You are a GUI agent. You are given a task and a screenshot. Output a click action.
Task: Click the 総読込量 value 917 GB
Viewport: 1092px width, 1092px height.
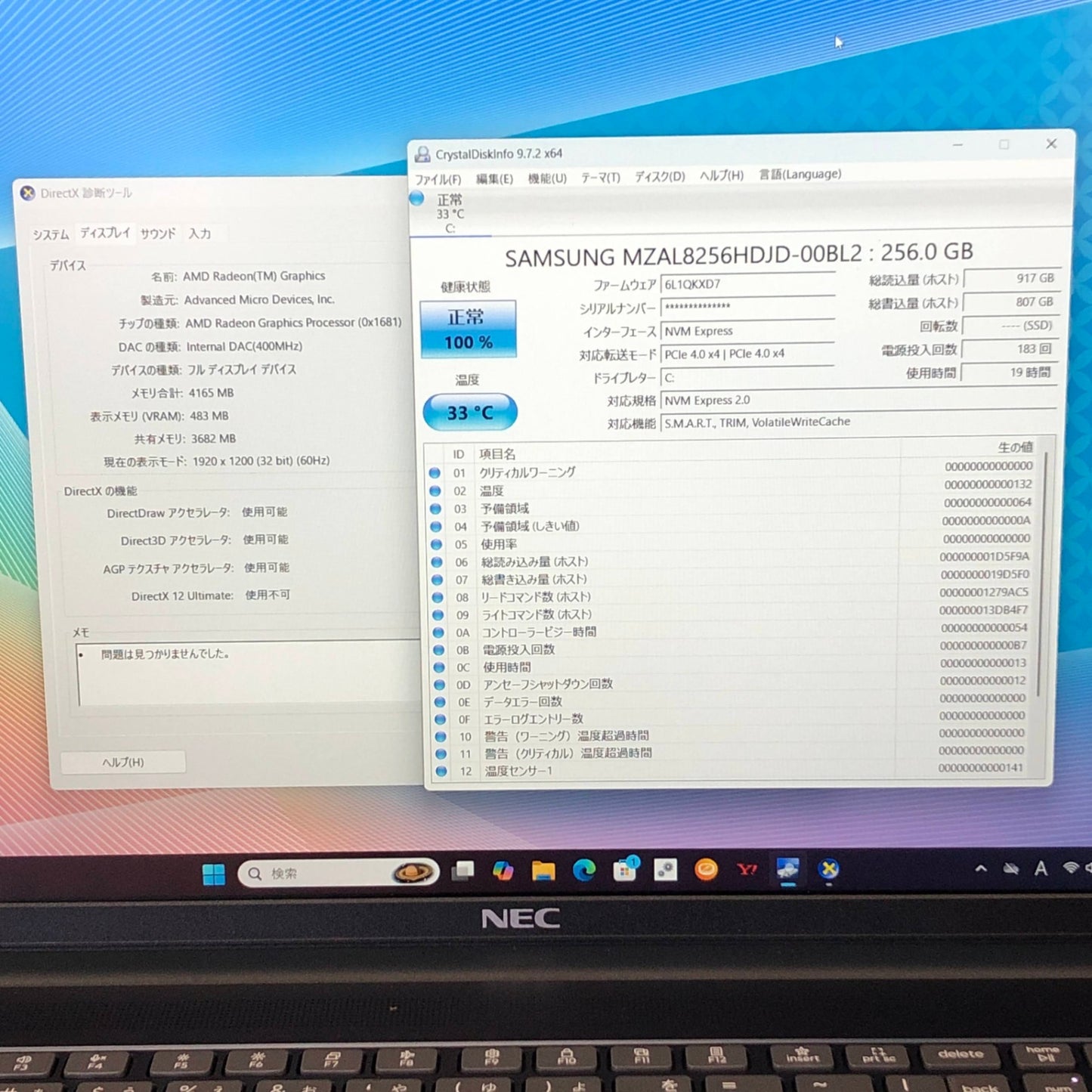pos(1011,278)
